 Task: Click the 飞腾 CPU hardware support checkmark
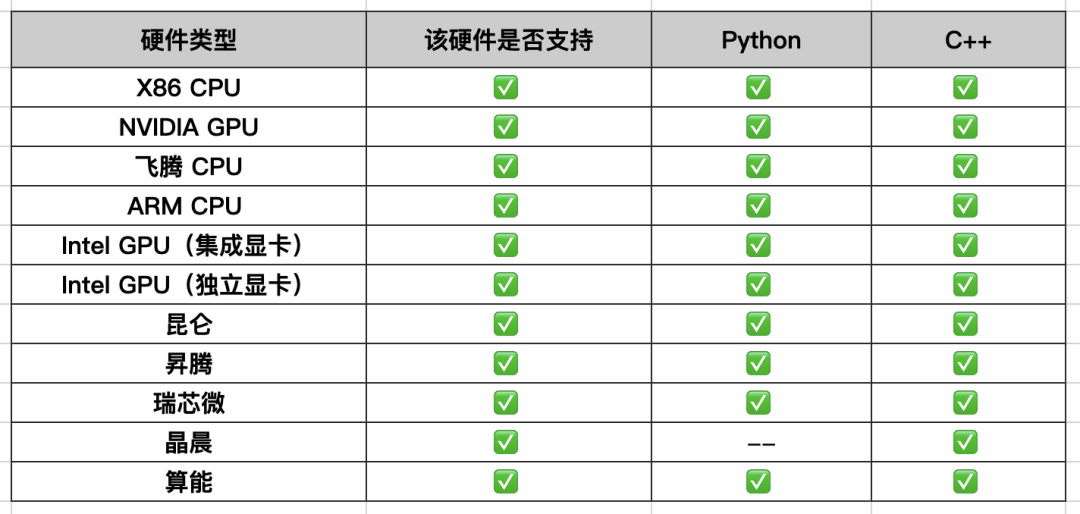[x=506, y=166]
